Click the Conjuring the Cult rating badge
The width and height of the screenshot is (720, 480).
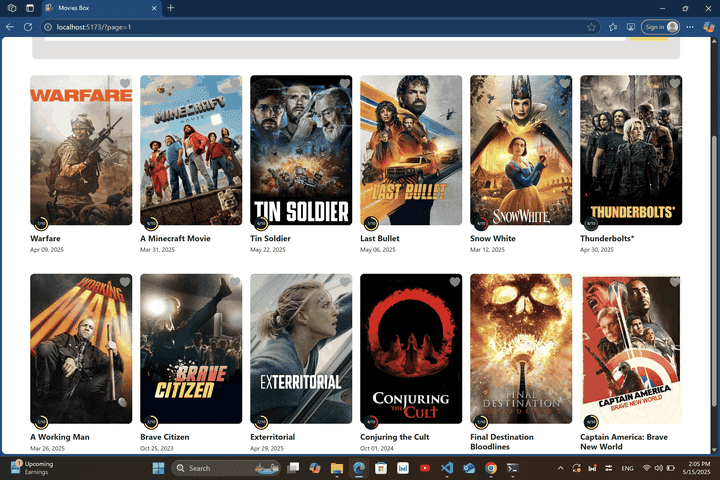[371, 422]
